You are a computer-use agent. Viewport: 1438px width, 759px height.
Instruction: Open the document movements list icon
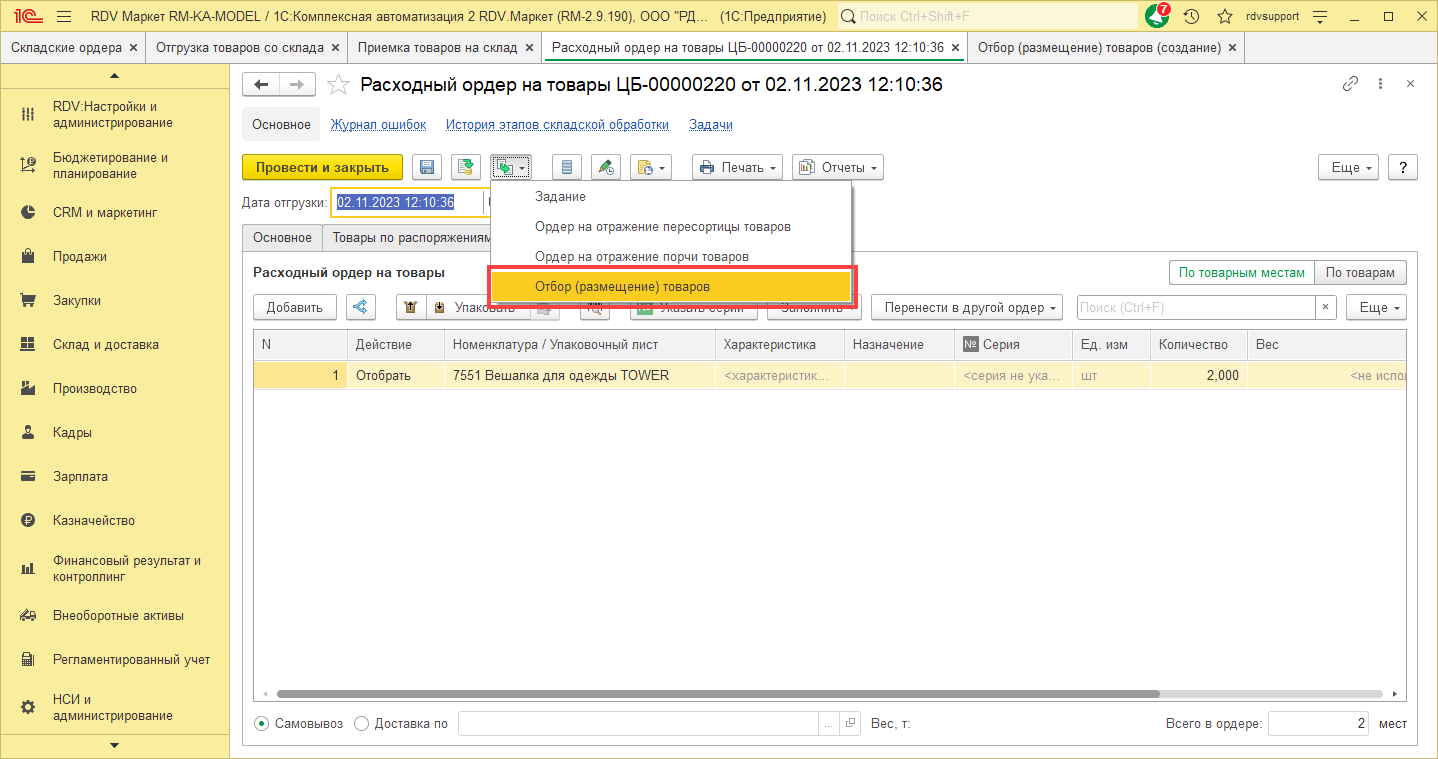tap(568, 168)
